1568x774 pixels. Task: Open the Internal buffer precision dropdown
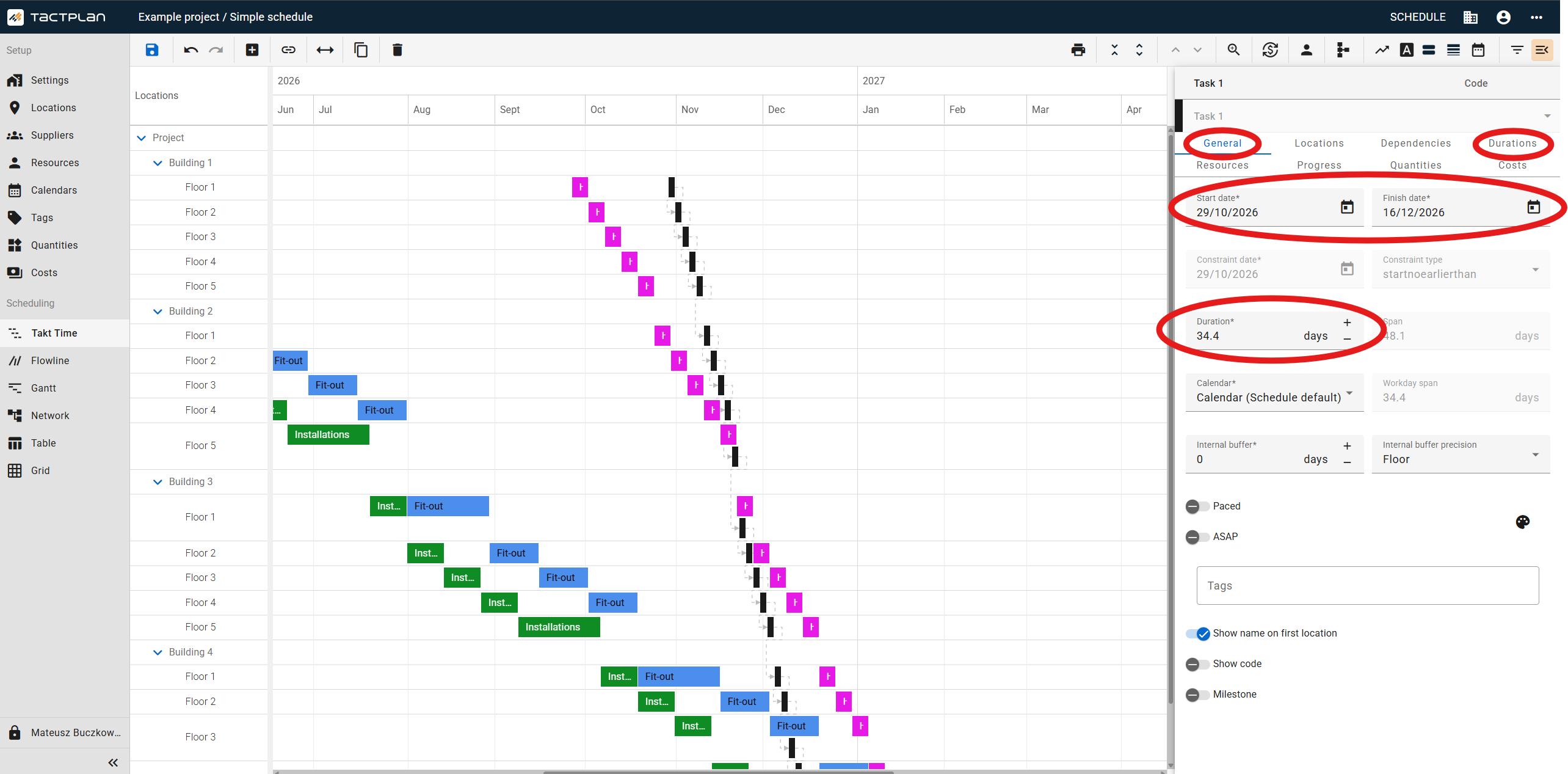[x=1461, y=453]
